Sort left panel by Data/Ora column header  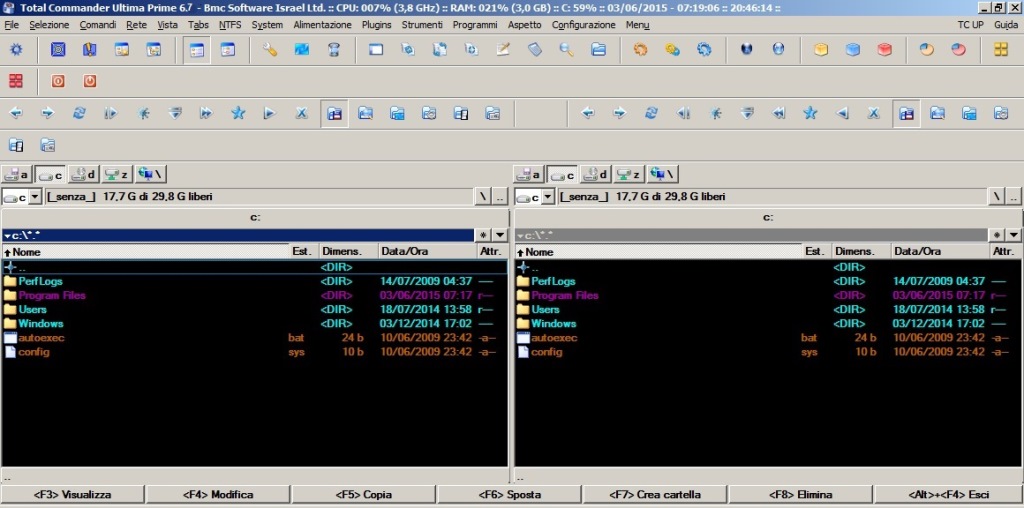click(427, 251)
